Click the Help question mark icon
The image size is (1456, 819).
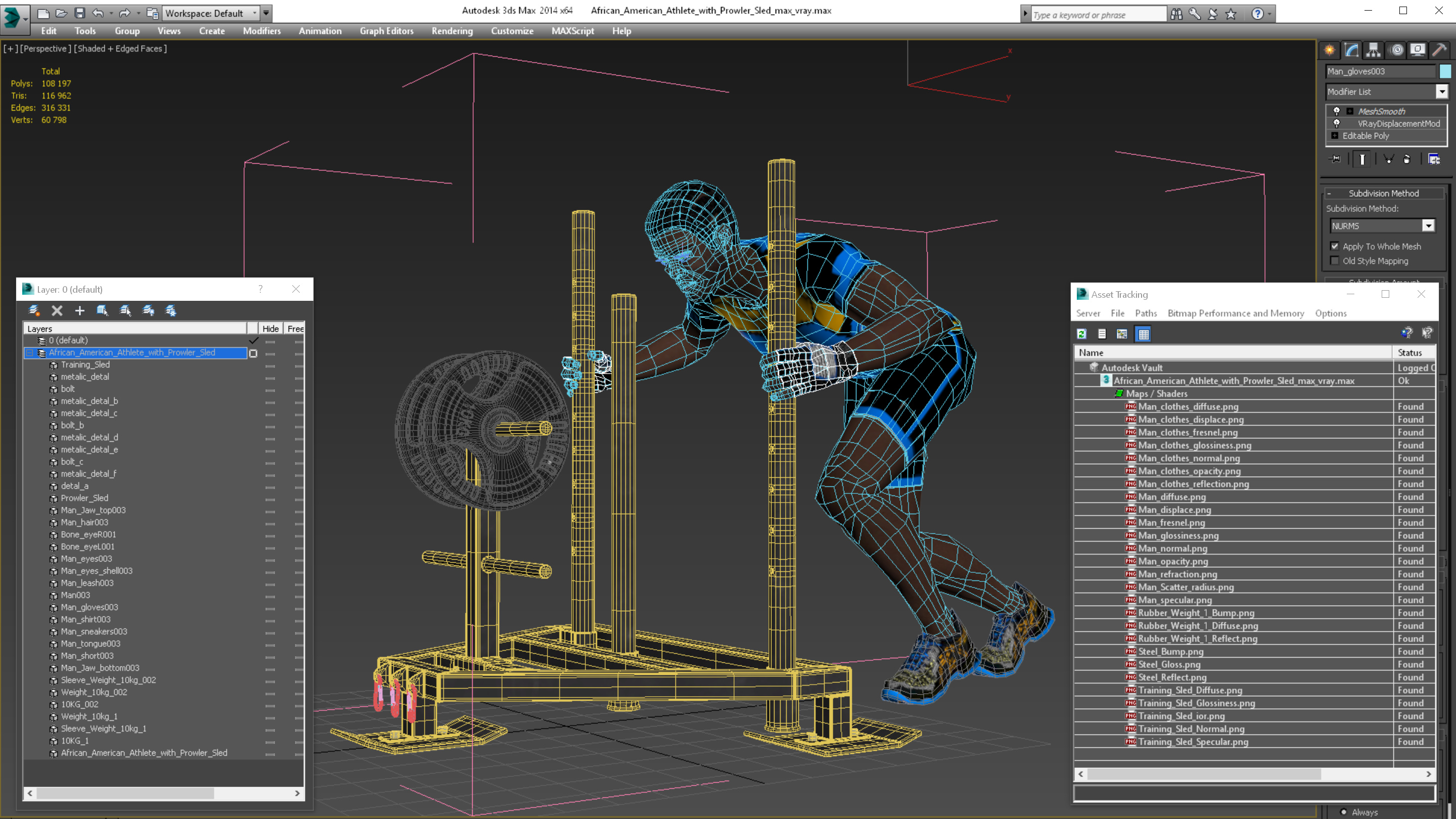(x=1257, y=14)
